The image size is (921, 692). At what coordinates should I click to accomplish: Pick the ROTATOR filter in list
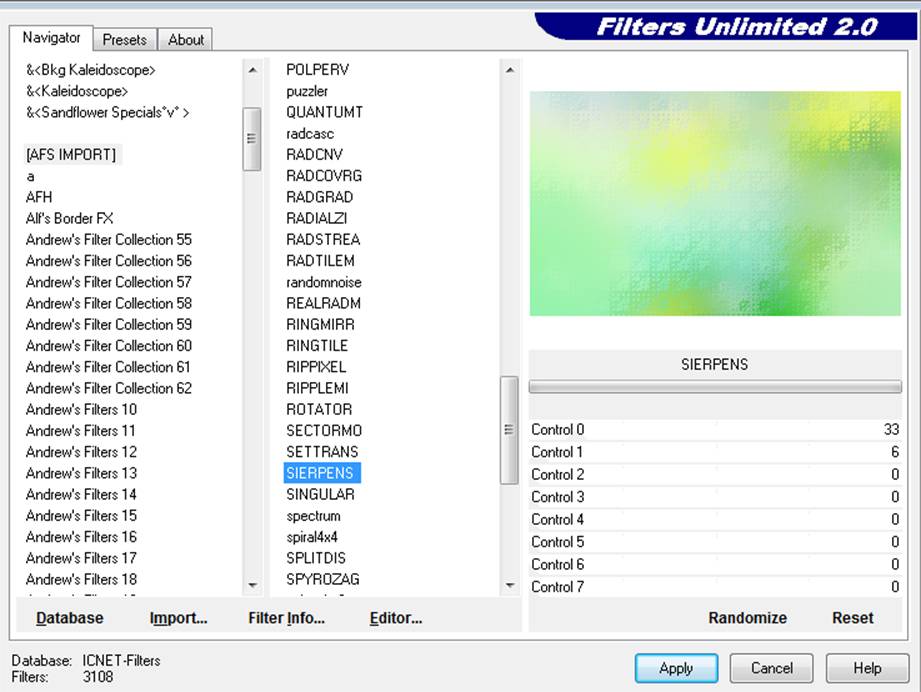[x=319, y=409]
